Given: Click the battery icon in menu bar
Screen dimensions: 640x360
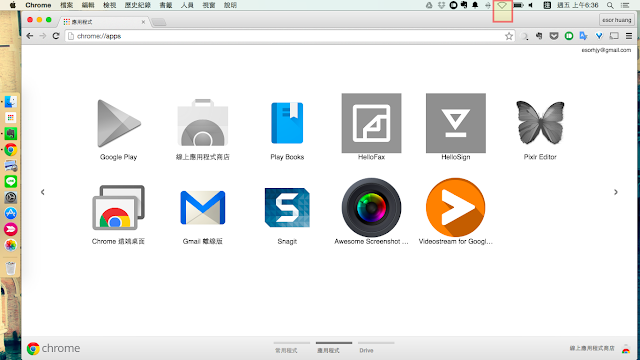Looking at the screenshot, I should pos(518,5).
